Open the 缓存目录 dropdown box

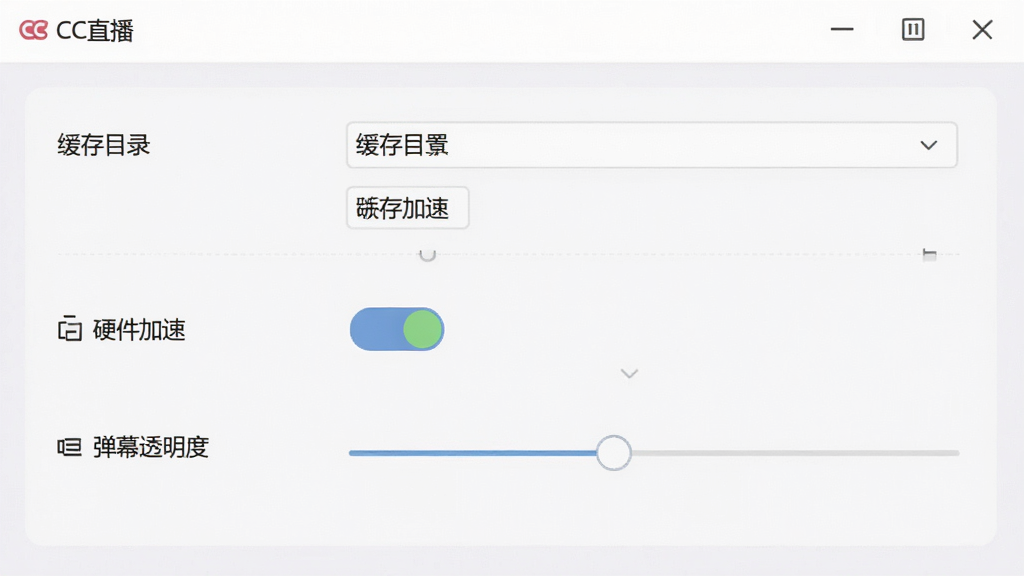tap(652, 145)
